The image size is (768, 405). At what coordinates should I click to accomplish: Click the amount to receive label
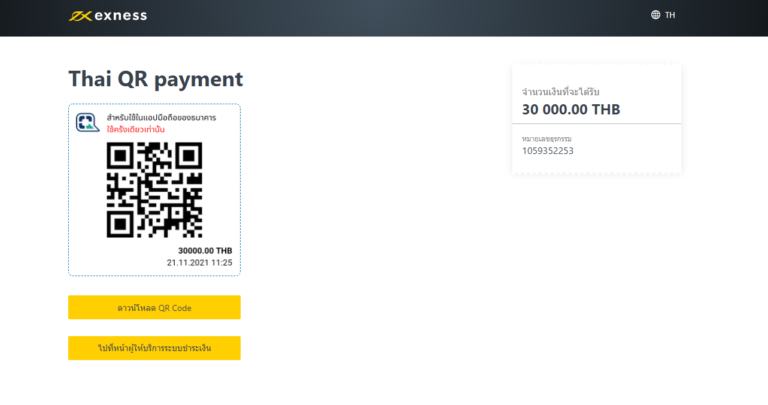coord(560,92)
